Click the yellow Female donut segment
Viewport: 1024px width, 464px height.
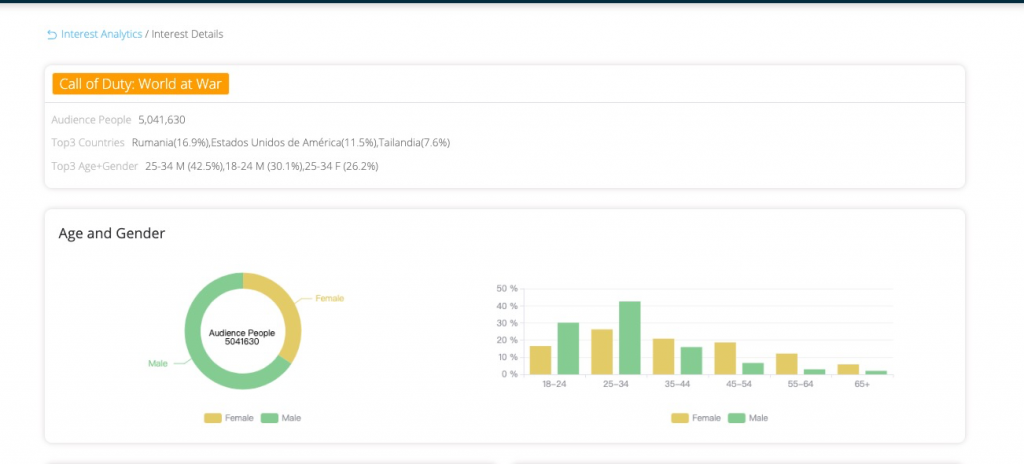pyautogui.click(x=291, y=314)
